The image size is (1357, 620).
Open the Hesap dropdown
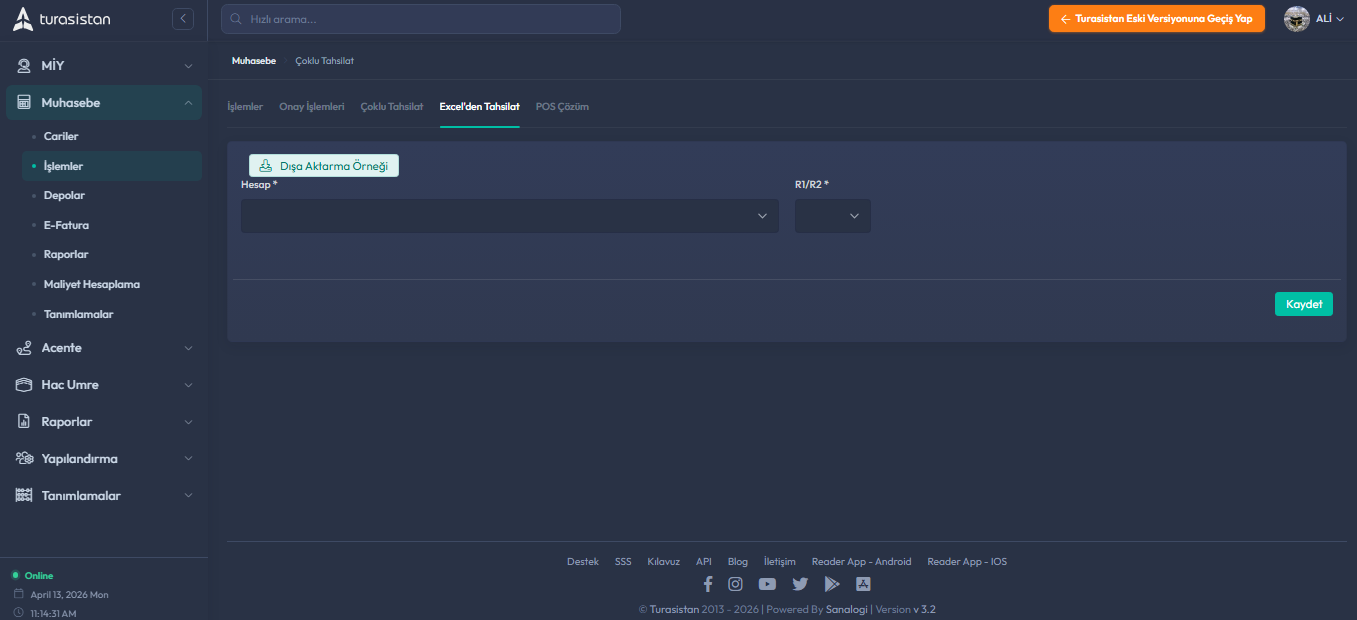(x=509, y=216)
